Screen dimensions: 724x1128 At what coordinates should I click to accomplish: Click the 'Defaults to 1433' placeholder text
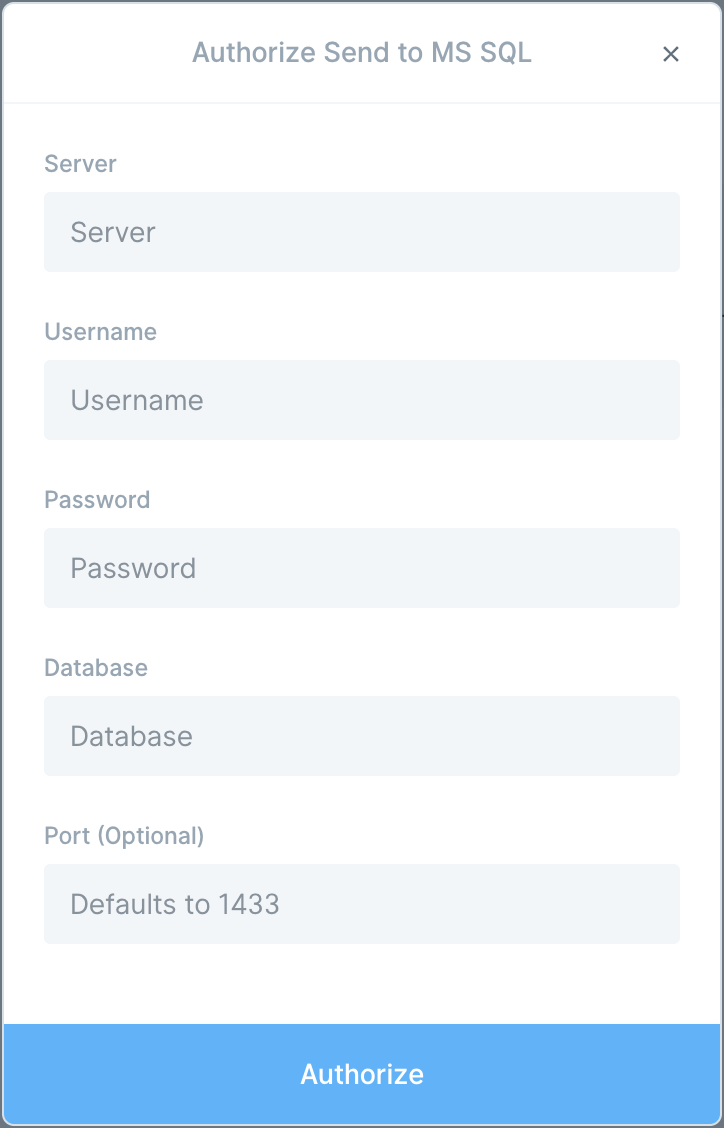click(175, 904)
